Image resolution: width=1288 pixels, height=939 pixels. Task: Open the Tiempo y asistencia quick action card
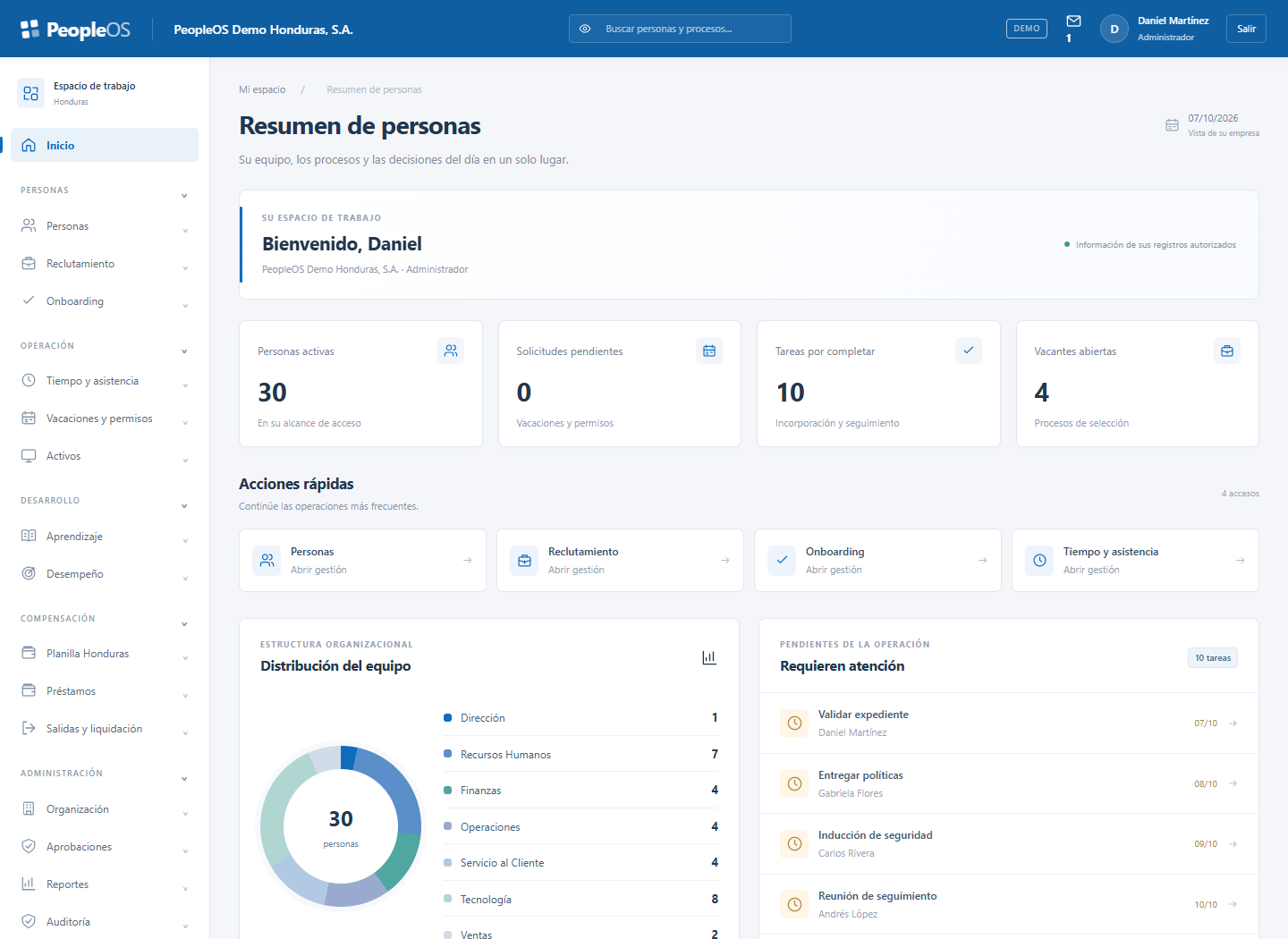(x=1135, y=561)
